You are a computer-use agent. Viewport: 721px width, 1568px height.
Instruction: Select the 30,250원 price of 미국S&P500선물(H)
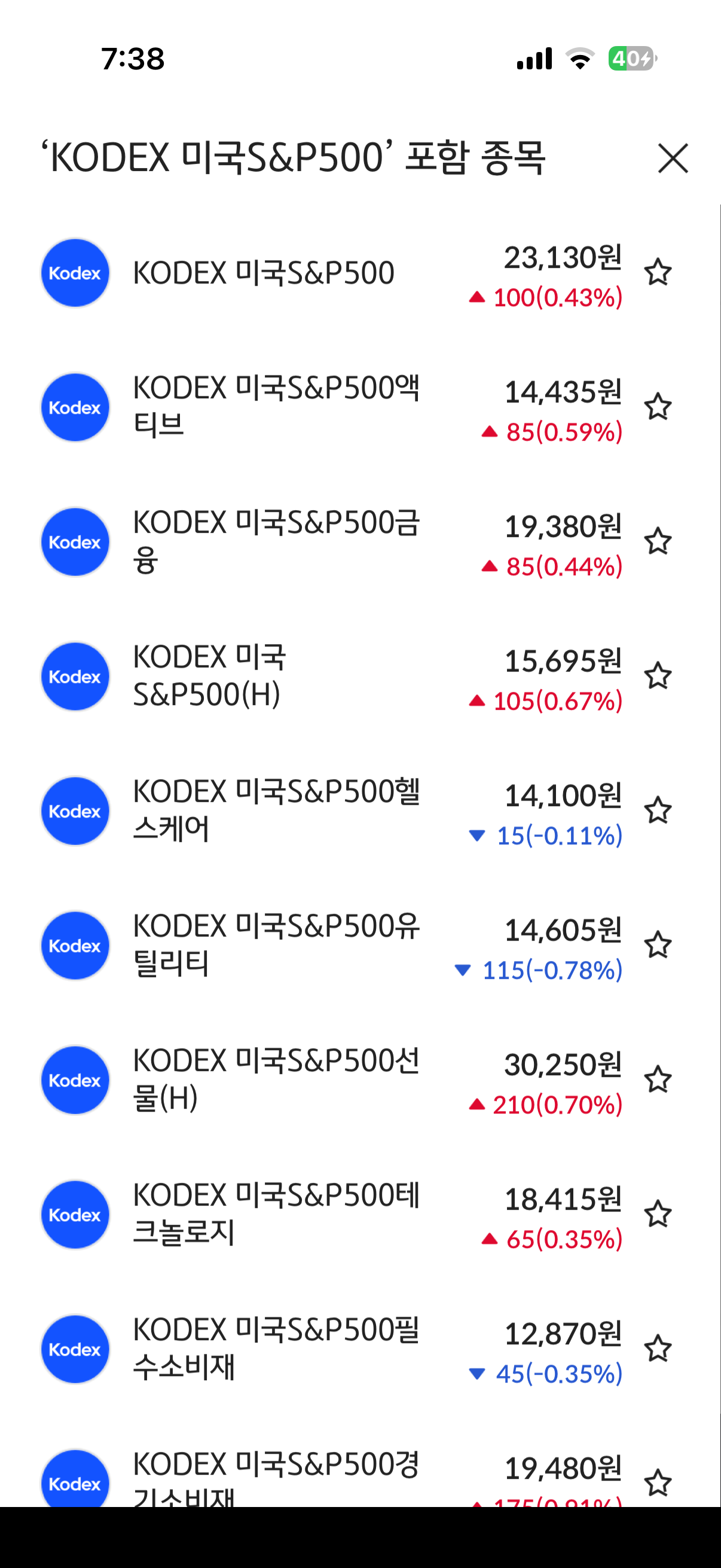(x=562, y=1064)
